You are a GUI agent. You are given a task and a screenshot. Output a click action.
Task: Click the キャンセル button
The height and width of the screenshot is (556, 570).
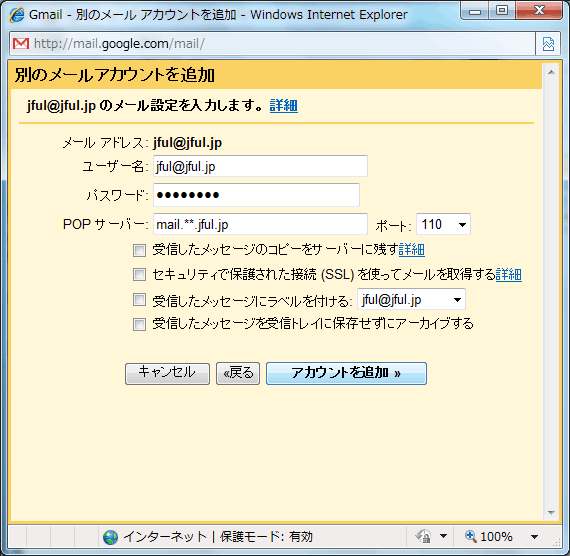pos(167,373)
